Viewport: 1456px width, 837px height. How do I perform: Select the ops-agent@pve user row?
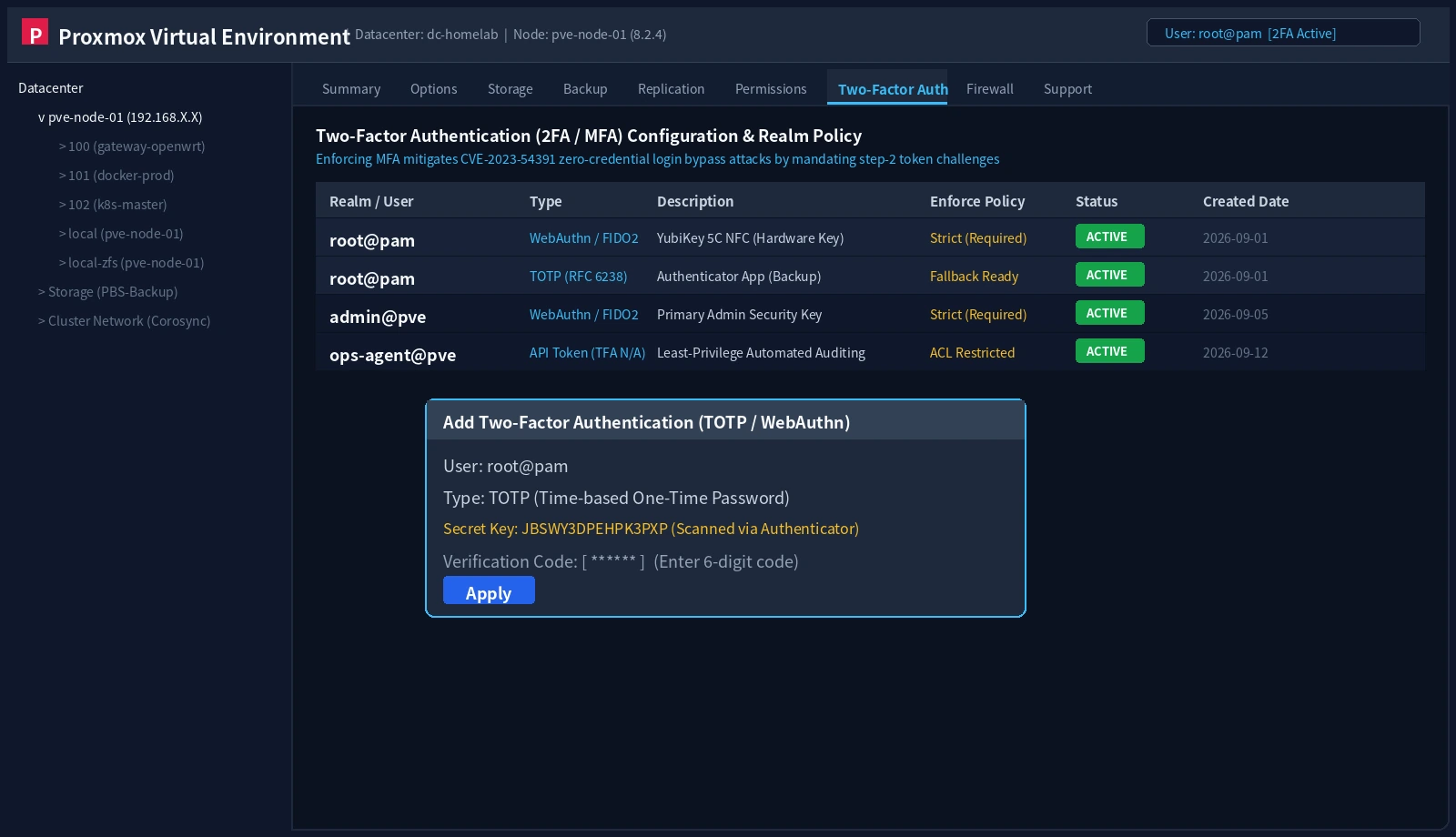pyautogui.click(x=870, y=352)
